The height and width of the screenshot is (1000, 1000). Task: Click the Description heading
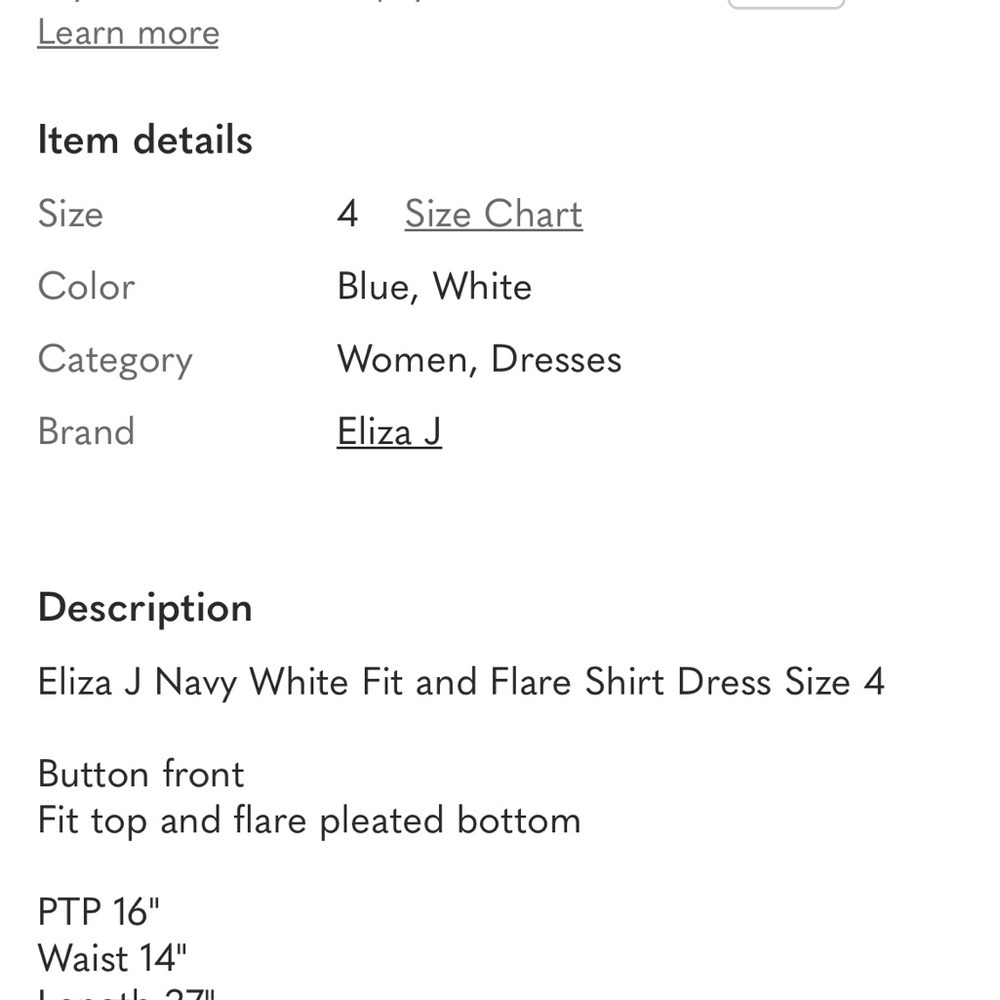coord(145,608)
